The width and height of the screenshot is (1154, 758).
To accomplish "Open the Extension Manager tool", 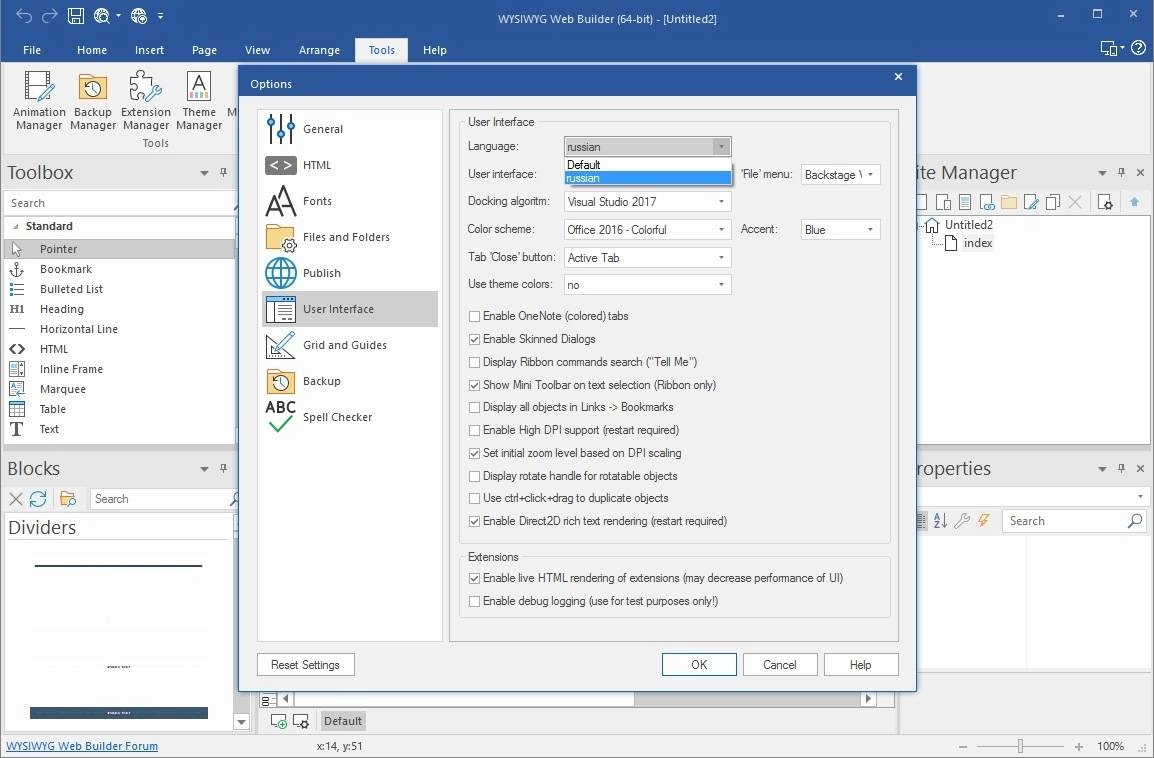I will pos(146,101).
